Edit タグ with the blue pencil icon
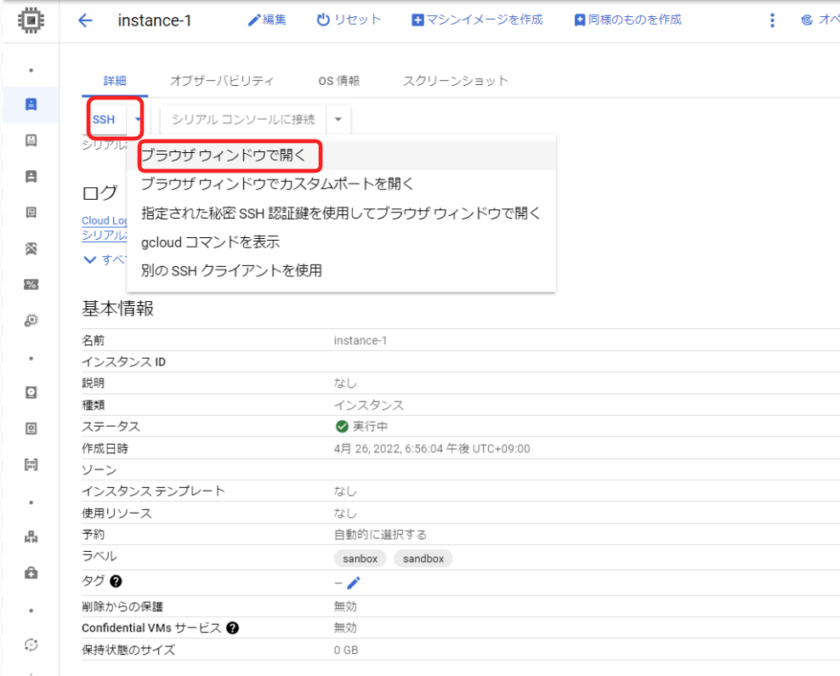Viewport: 840px width, 676px height. [354, 582]
